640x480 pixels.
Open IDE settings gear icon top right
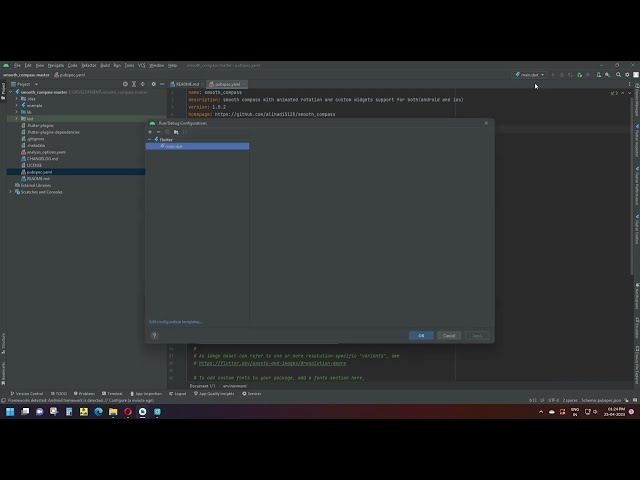627,75
